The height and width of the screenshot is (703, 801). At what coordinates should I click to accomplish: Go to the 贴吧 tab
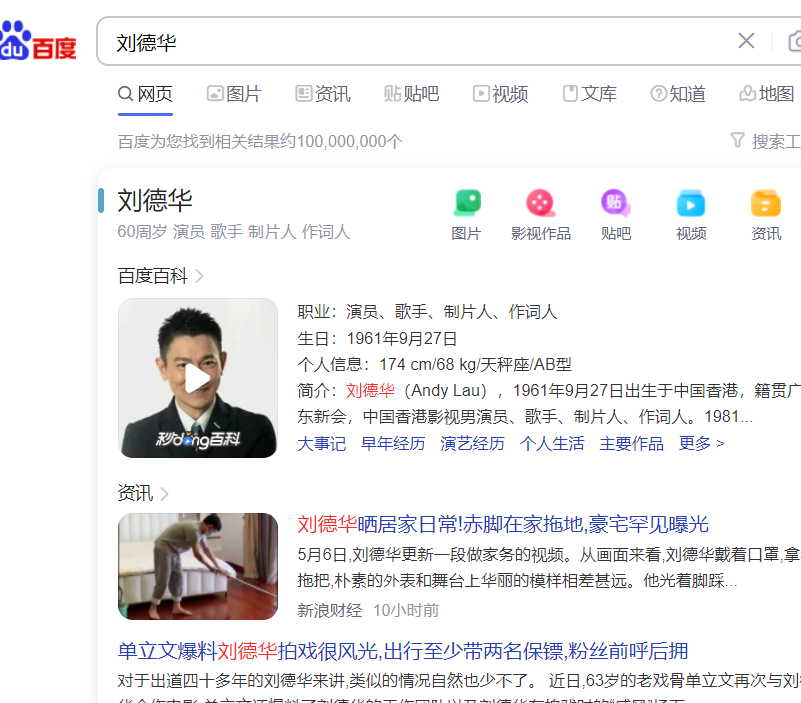[x=412, y=94]
